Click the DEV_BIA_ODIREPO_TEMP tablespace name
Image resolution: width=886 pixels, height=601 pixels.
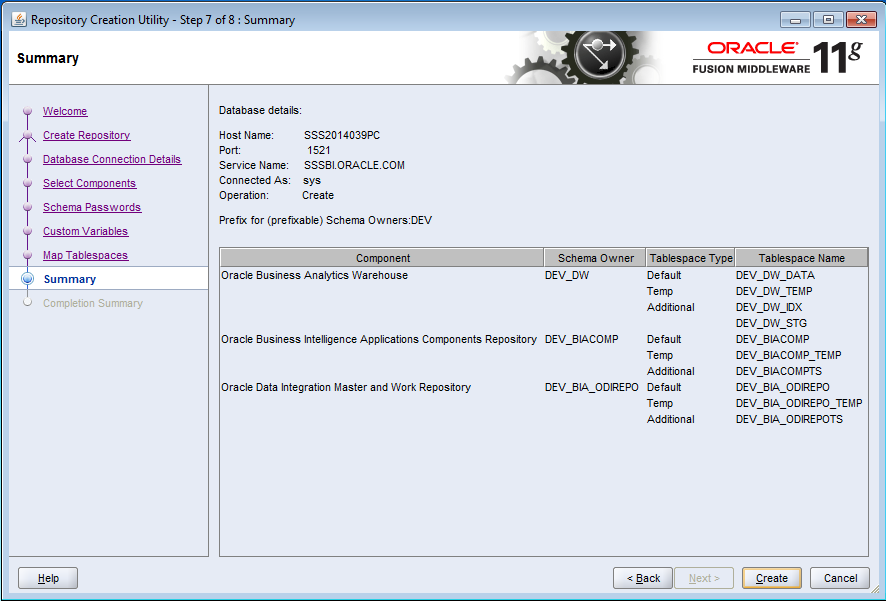pyautogui.click(x=799, y=403)
